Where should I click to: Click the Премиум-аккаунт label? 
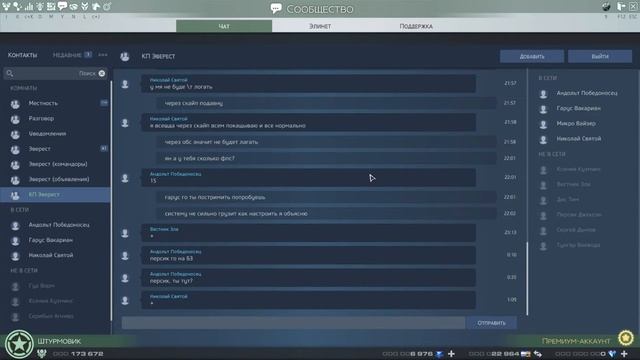pos(576,341)
